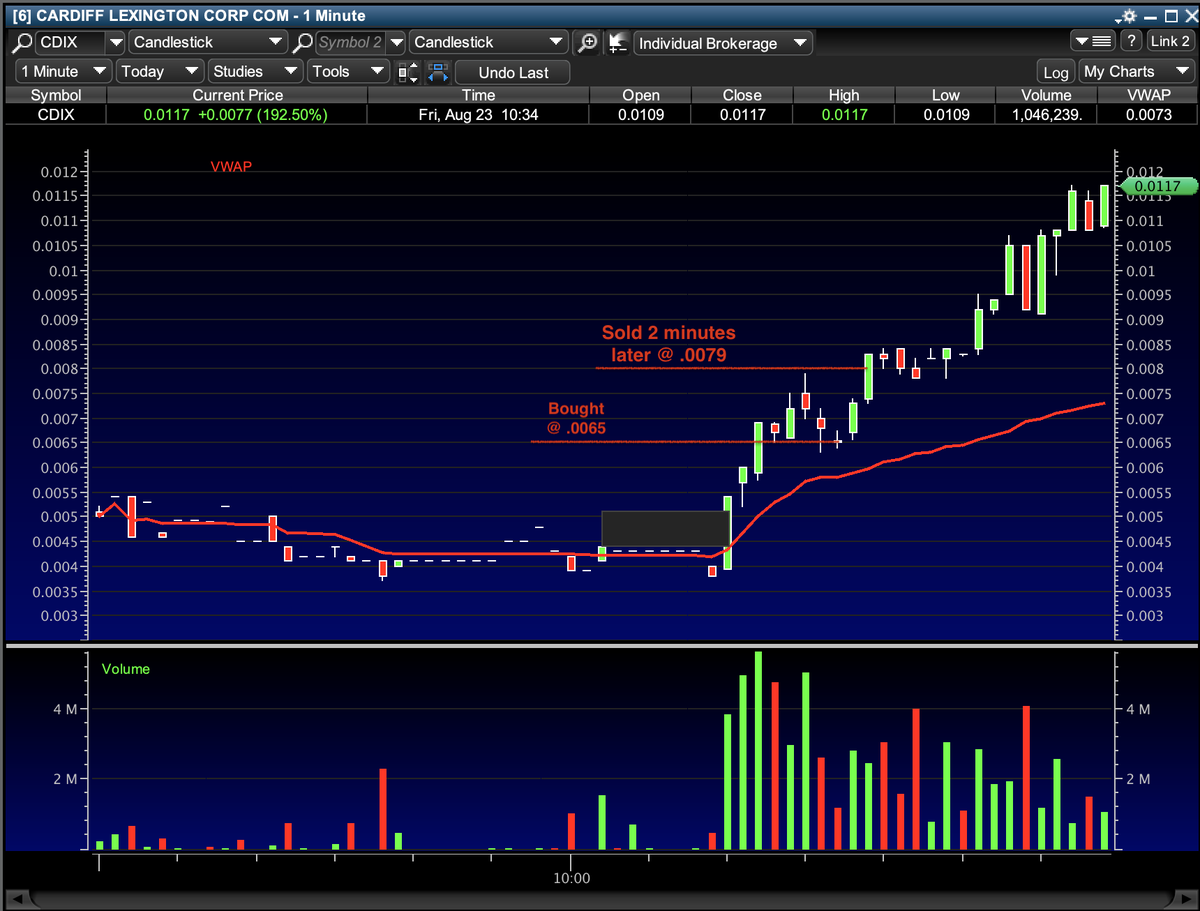Screen dimensions: 1200x911
Task: Open the My Charts dropdown
Action: pos(1136,72)
